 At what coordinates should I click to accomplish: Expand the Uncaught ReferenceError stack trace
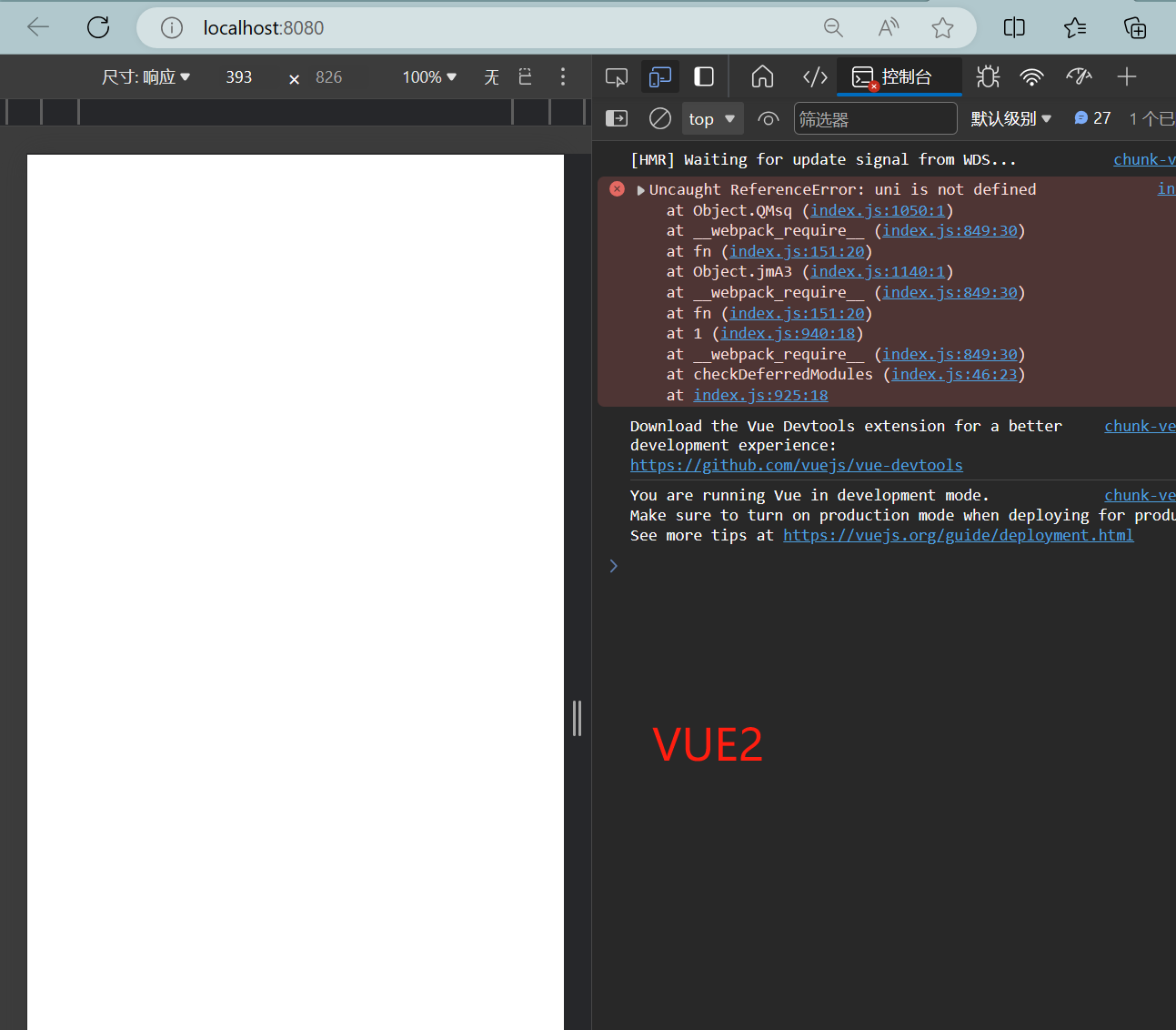point(641,190)
